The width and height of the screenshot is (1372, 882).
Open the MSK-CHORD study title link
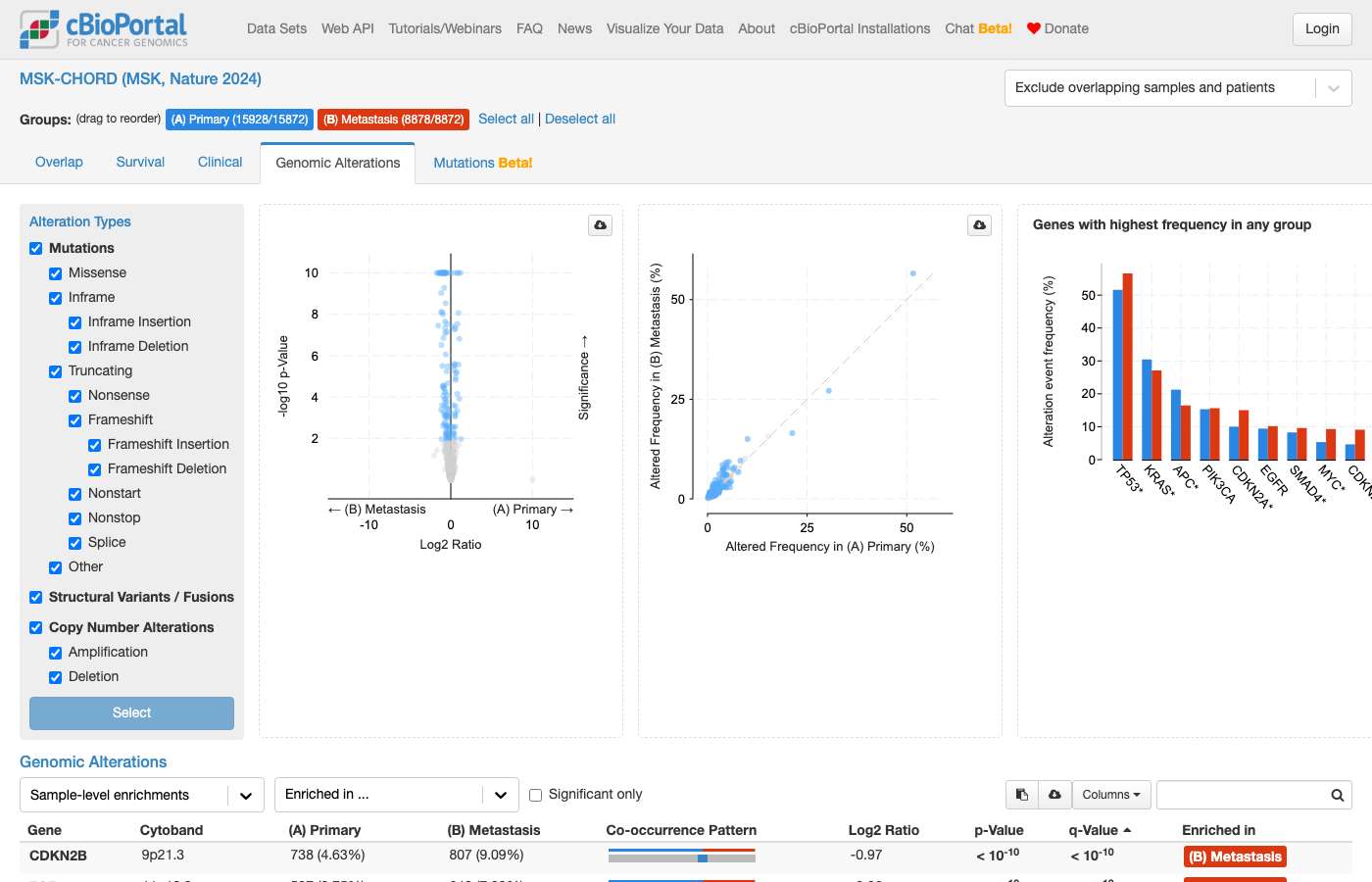click(140, 79)
